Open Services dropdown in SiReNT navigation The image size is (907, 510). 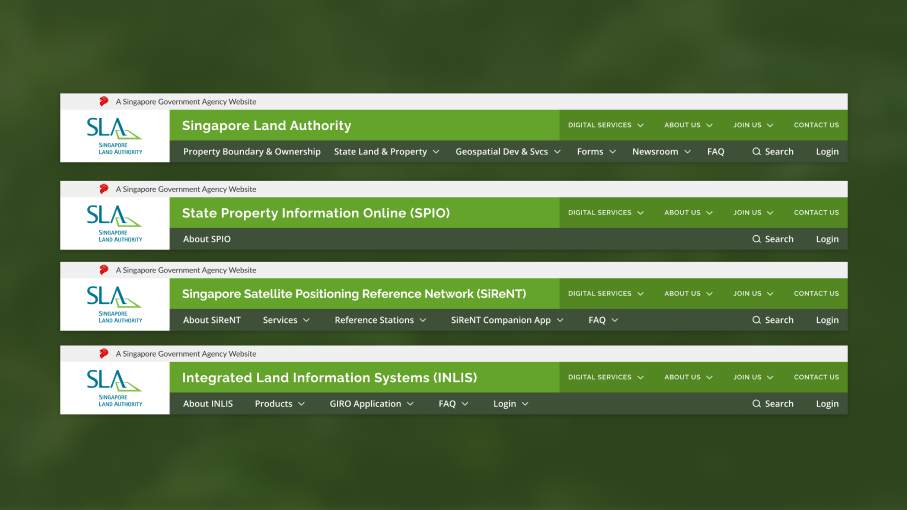(286, 320)
